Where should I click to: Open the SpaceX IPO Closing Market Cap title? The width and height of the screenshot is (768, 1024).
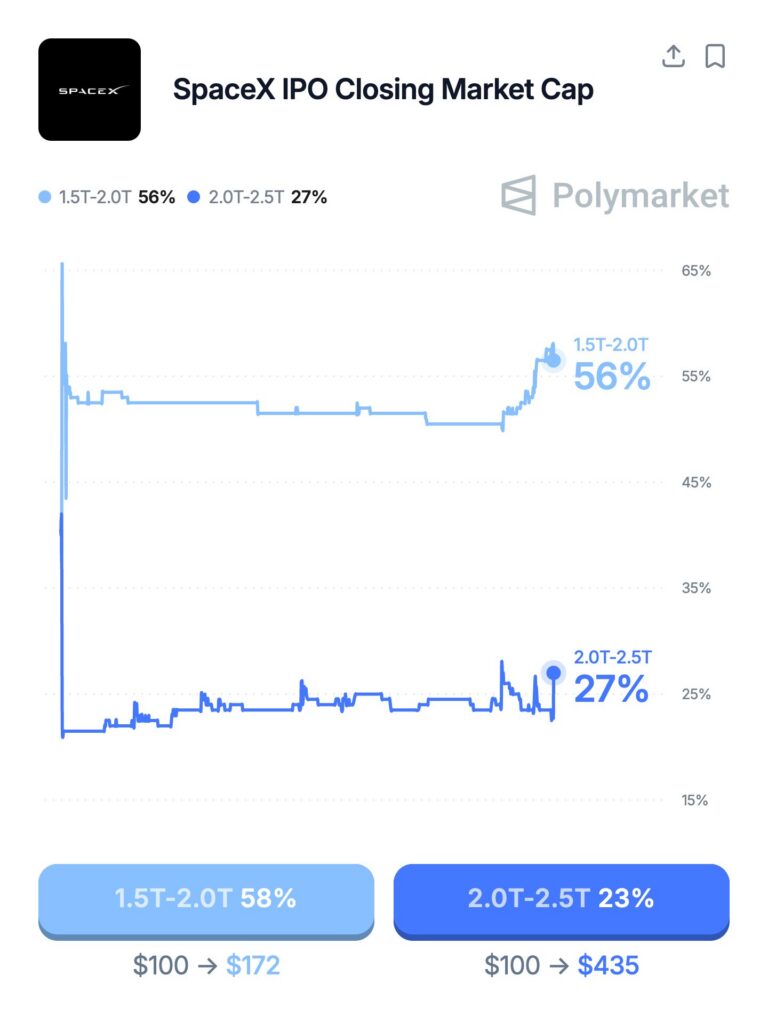[x=383, y=90]
